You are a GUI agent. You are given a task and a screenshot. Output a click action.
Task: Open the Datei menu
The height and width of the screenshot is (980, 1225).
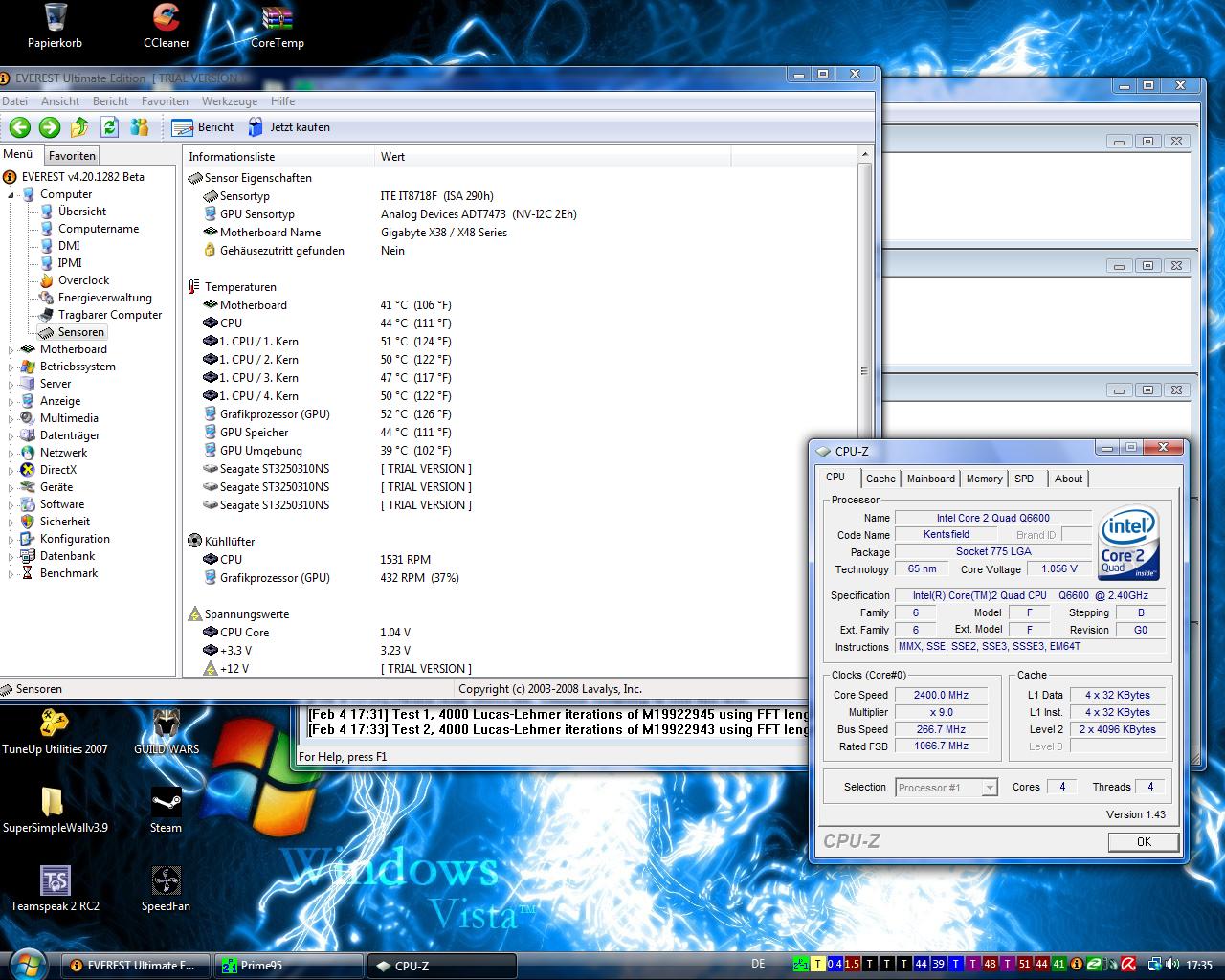[x=14, y=101]
